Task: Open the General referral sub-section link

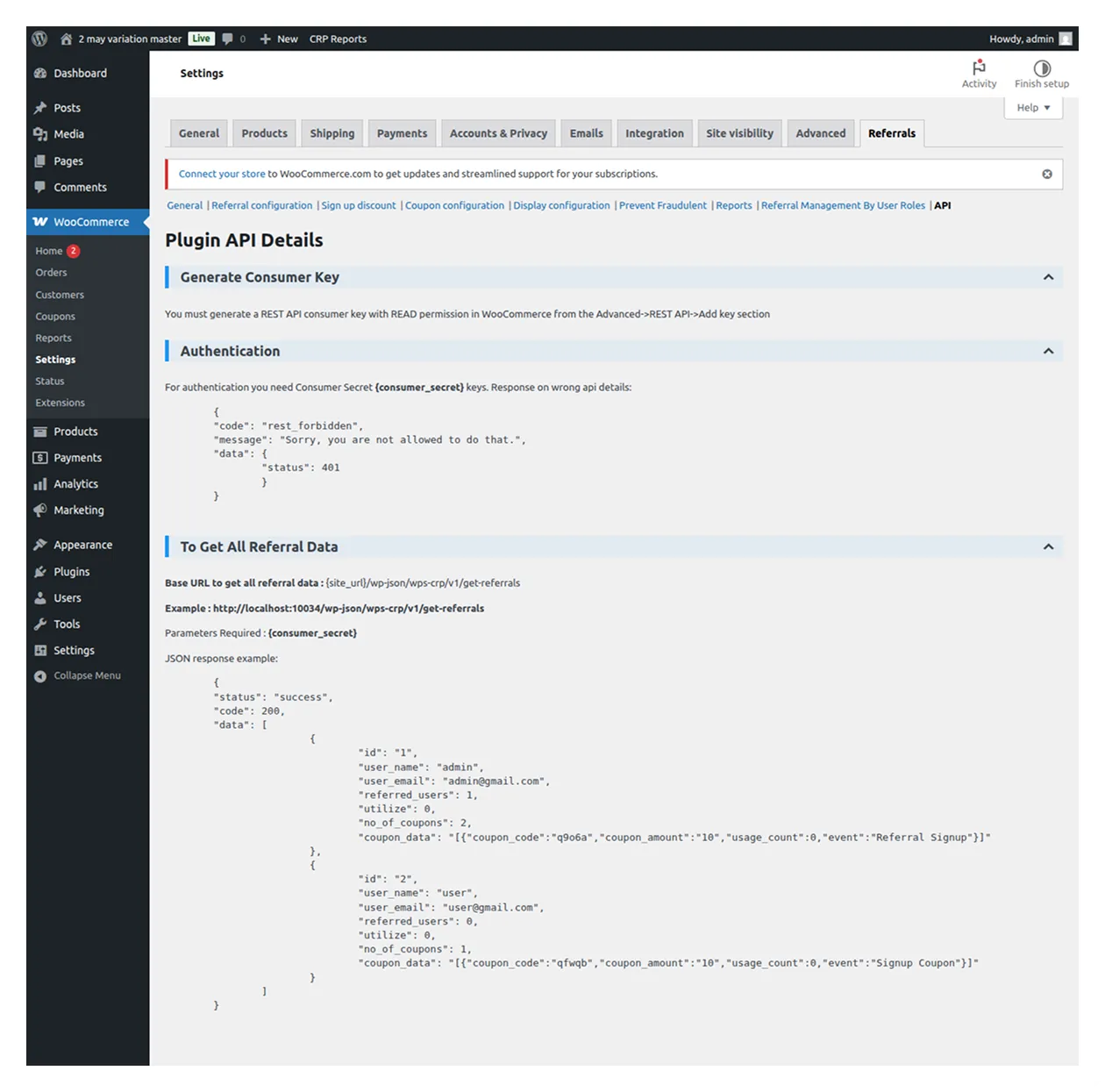Action: (184, 205)
